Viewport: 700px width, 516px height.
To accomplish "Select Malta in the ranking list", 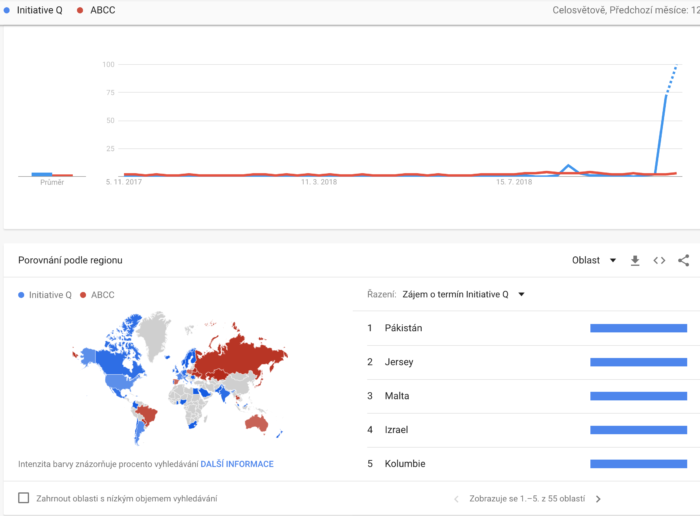I will tap(396, 396).
